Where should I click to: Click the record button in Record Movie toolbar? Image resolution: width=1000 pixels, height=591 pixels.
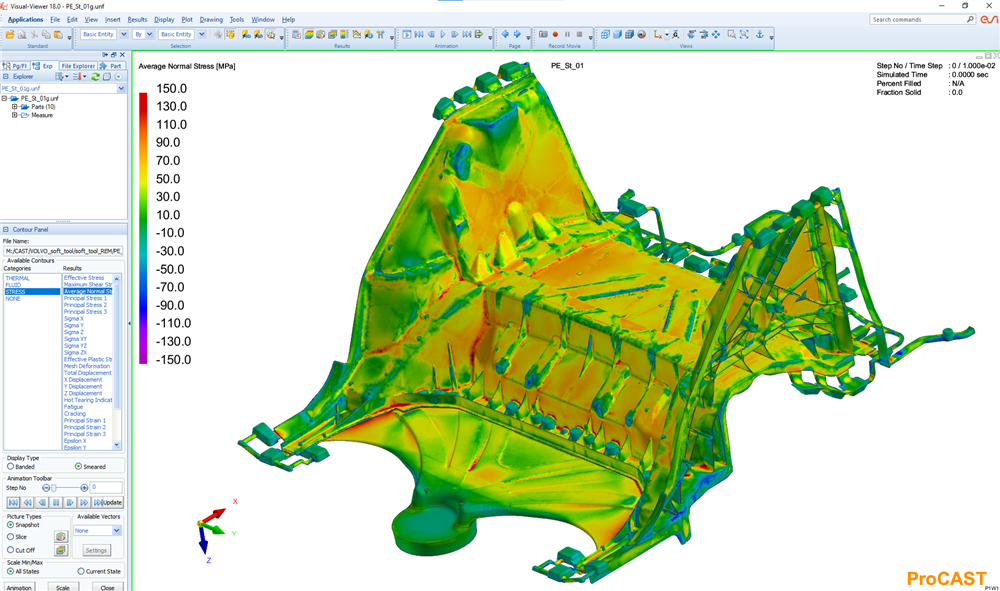[555, 34]
